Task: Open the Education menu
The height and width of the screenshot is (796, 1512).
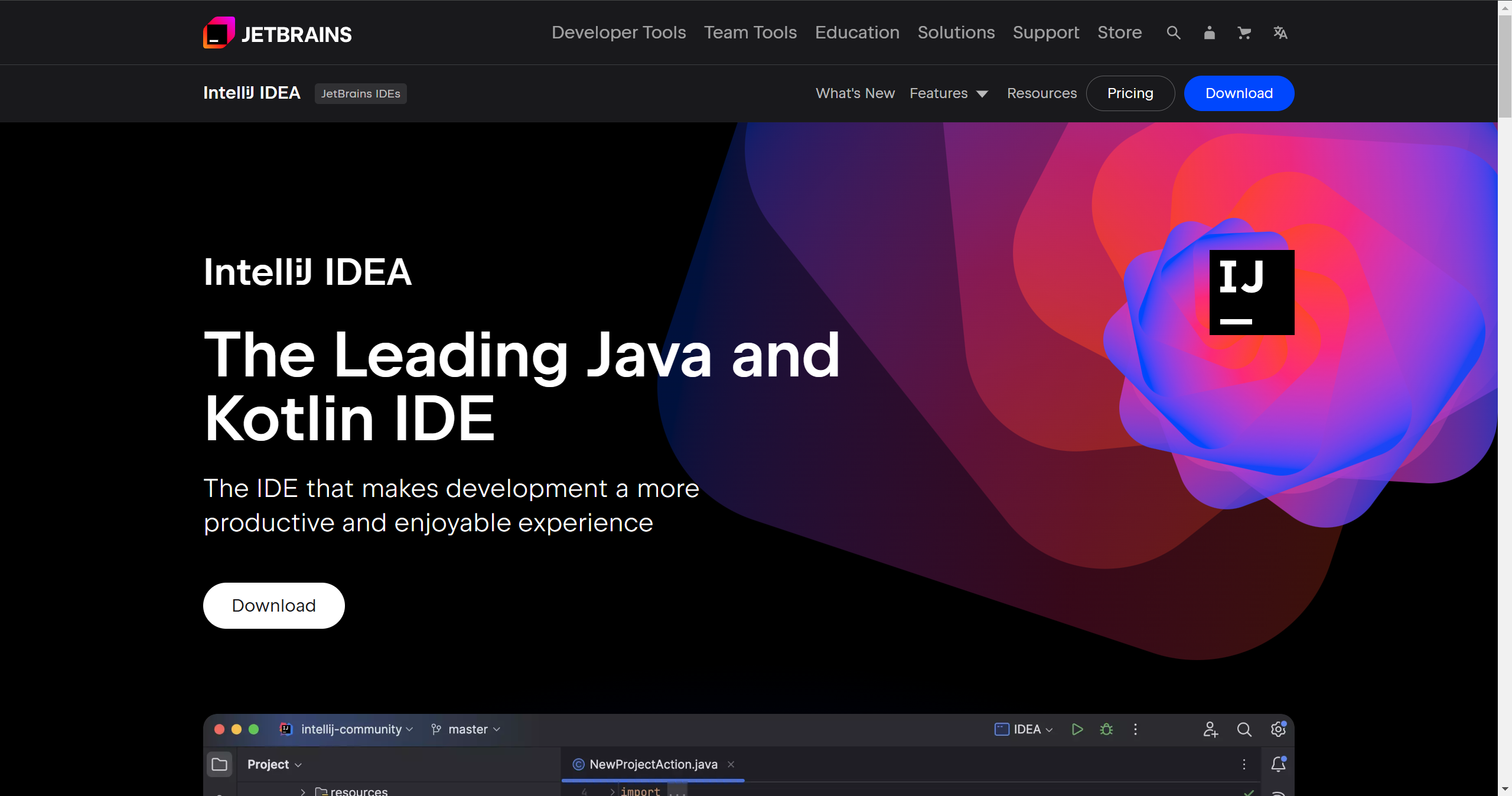Action: pos(857,33)
